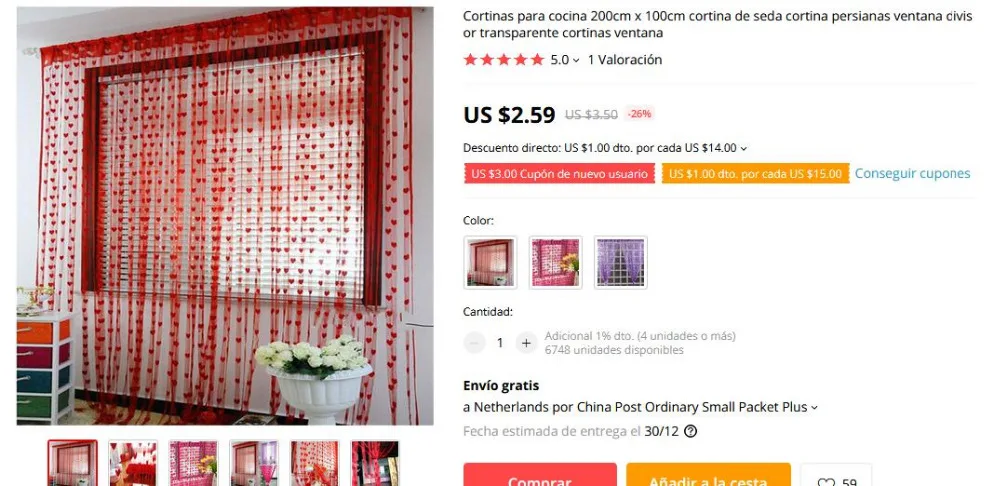1000x486 pixels.
Task: Click the main red curtain product image
Action: point(225,216)
